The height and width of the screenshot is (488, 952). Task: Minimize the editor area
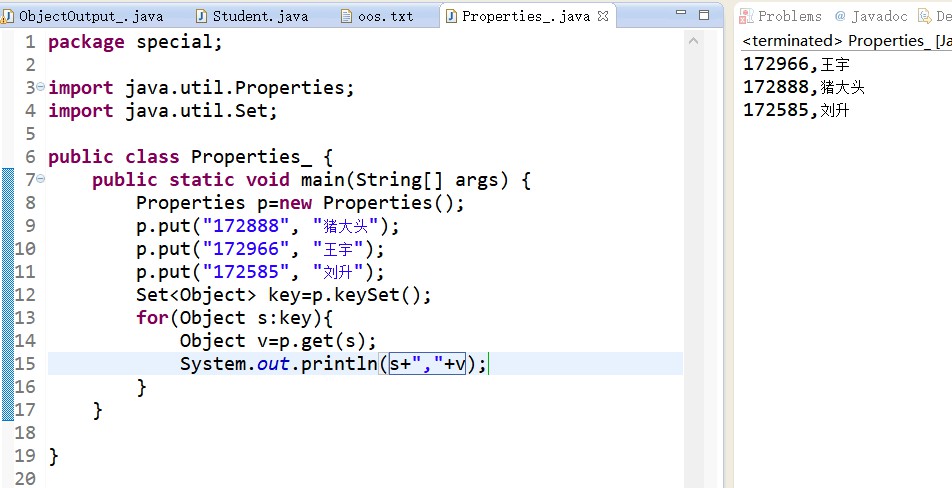(x=681, y=14)
